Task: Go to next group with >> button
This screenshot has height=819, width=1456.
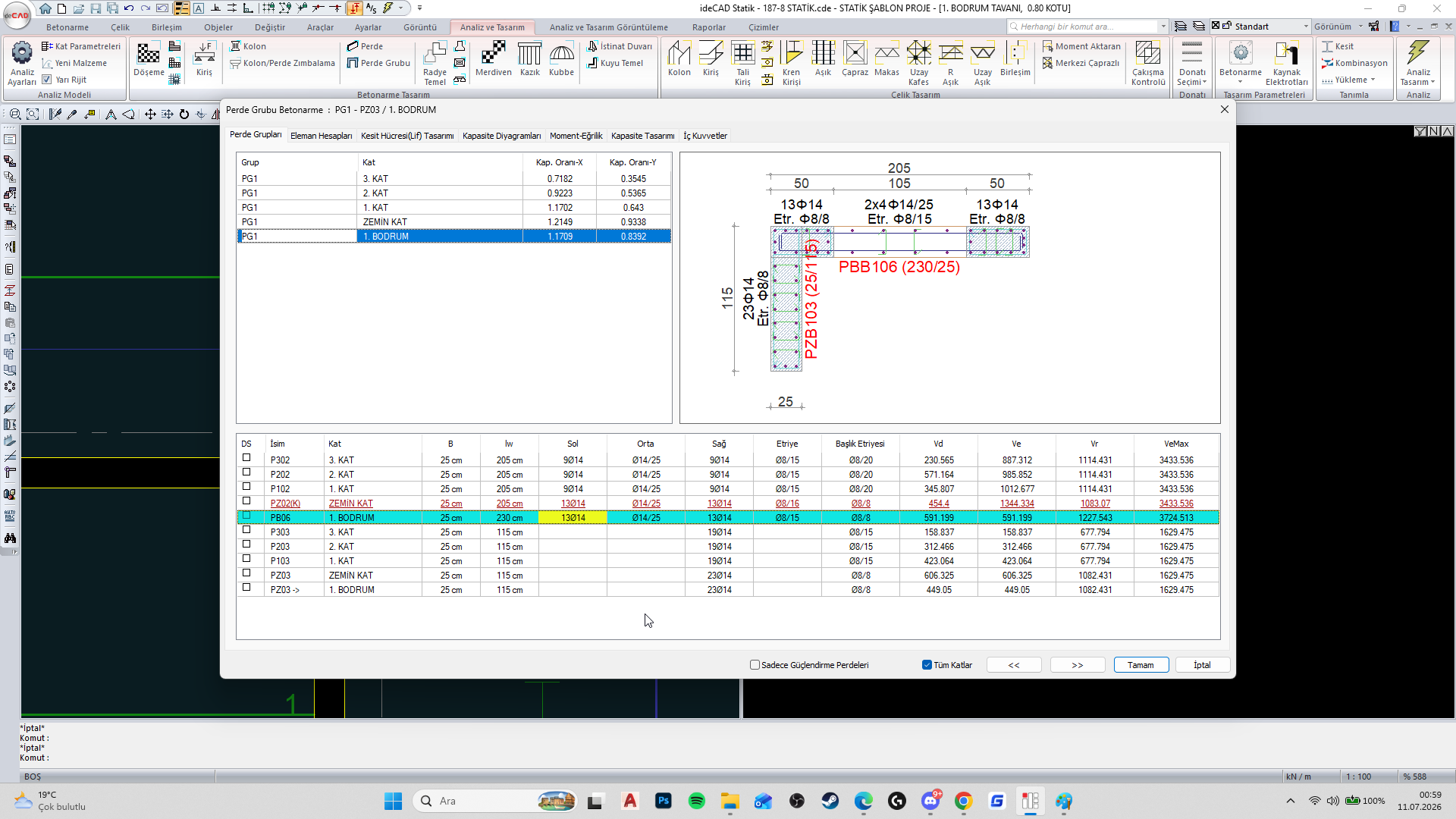Action: [1078, 665]
